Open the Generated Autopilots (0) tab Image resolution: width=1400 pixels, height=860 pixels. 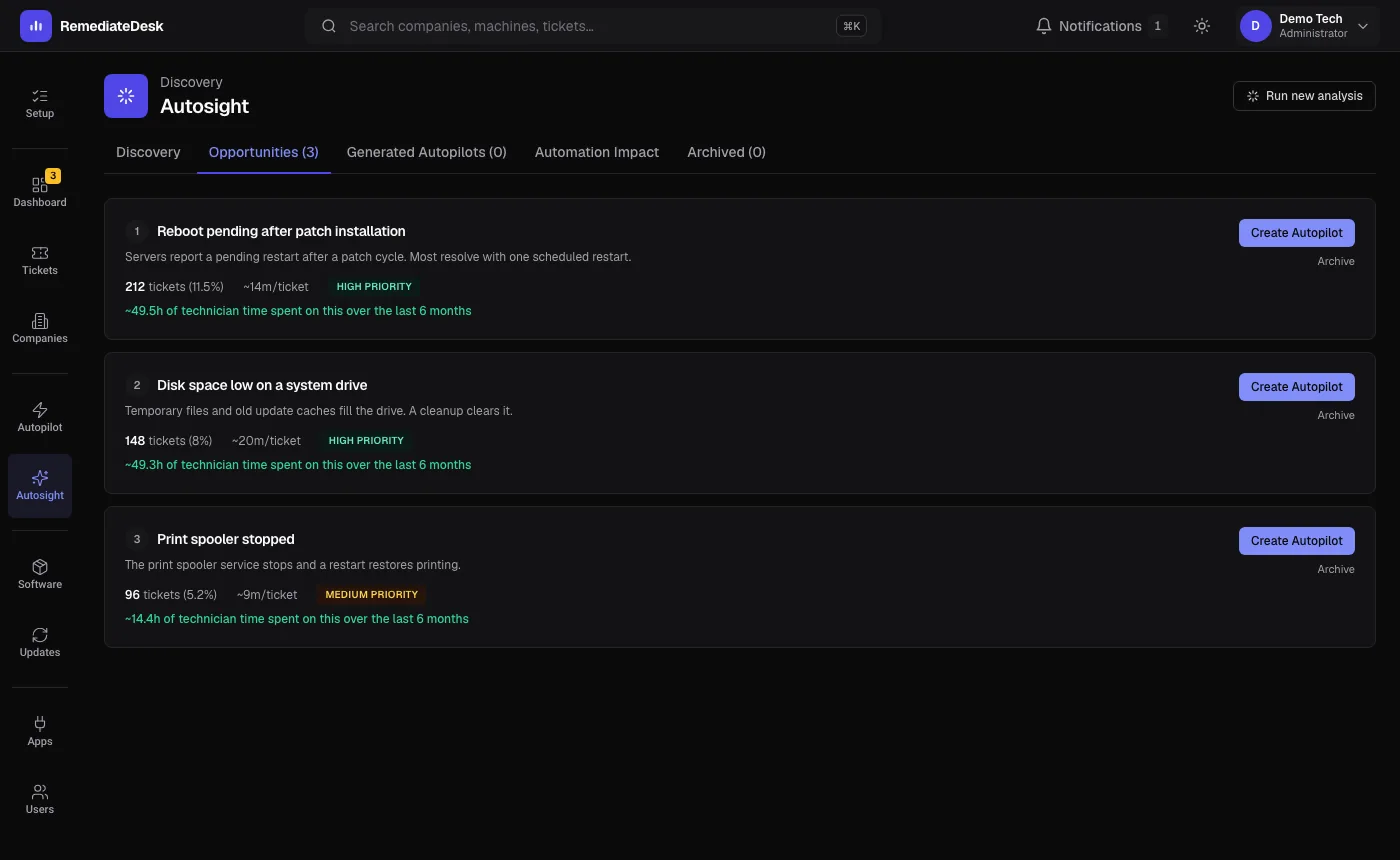(427, 152)
